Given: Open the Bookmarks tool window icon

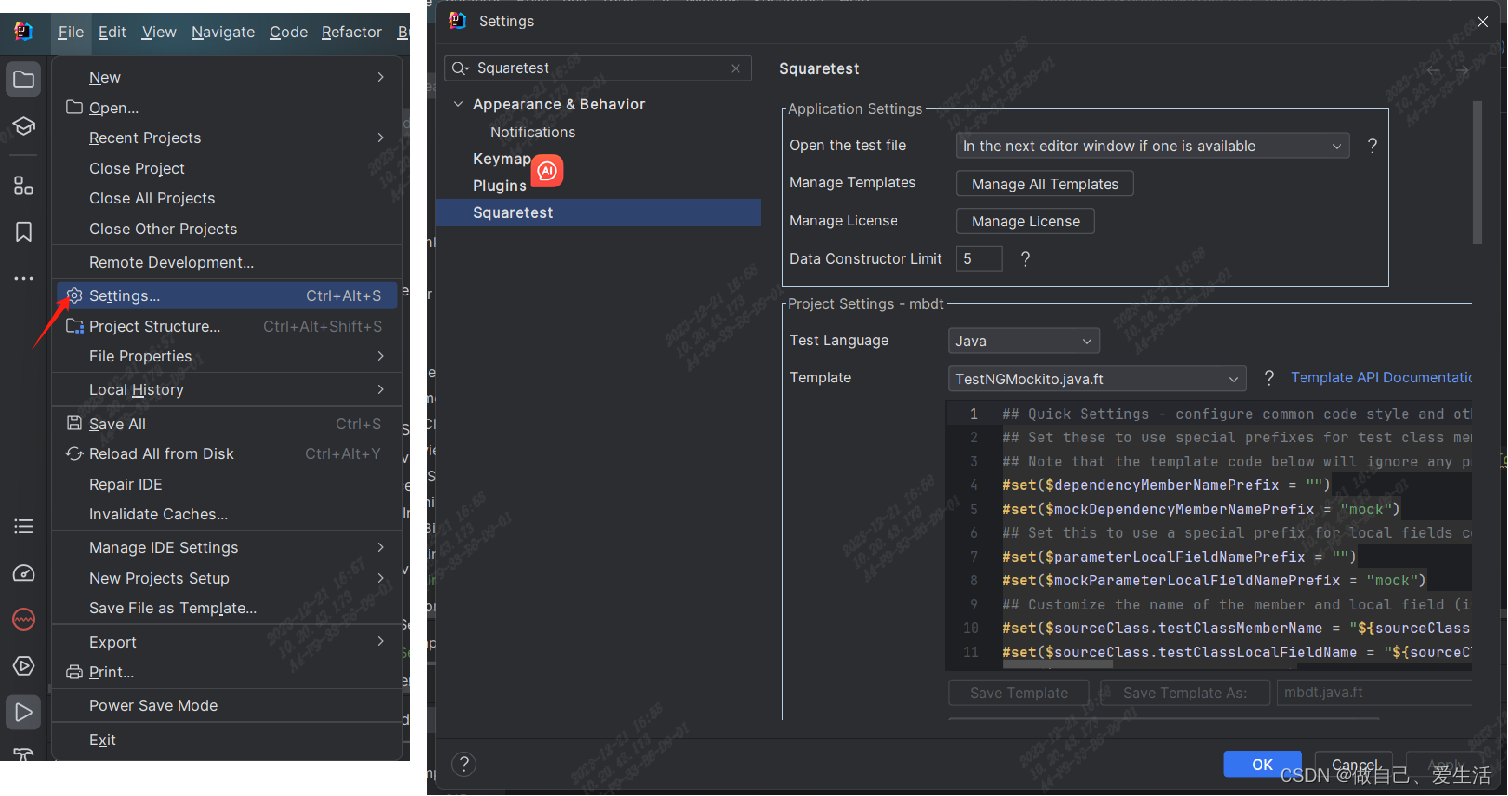Looking at the screenshot, I should click(24, 232).
